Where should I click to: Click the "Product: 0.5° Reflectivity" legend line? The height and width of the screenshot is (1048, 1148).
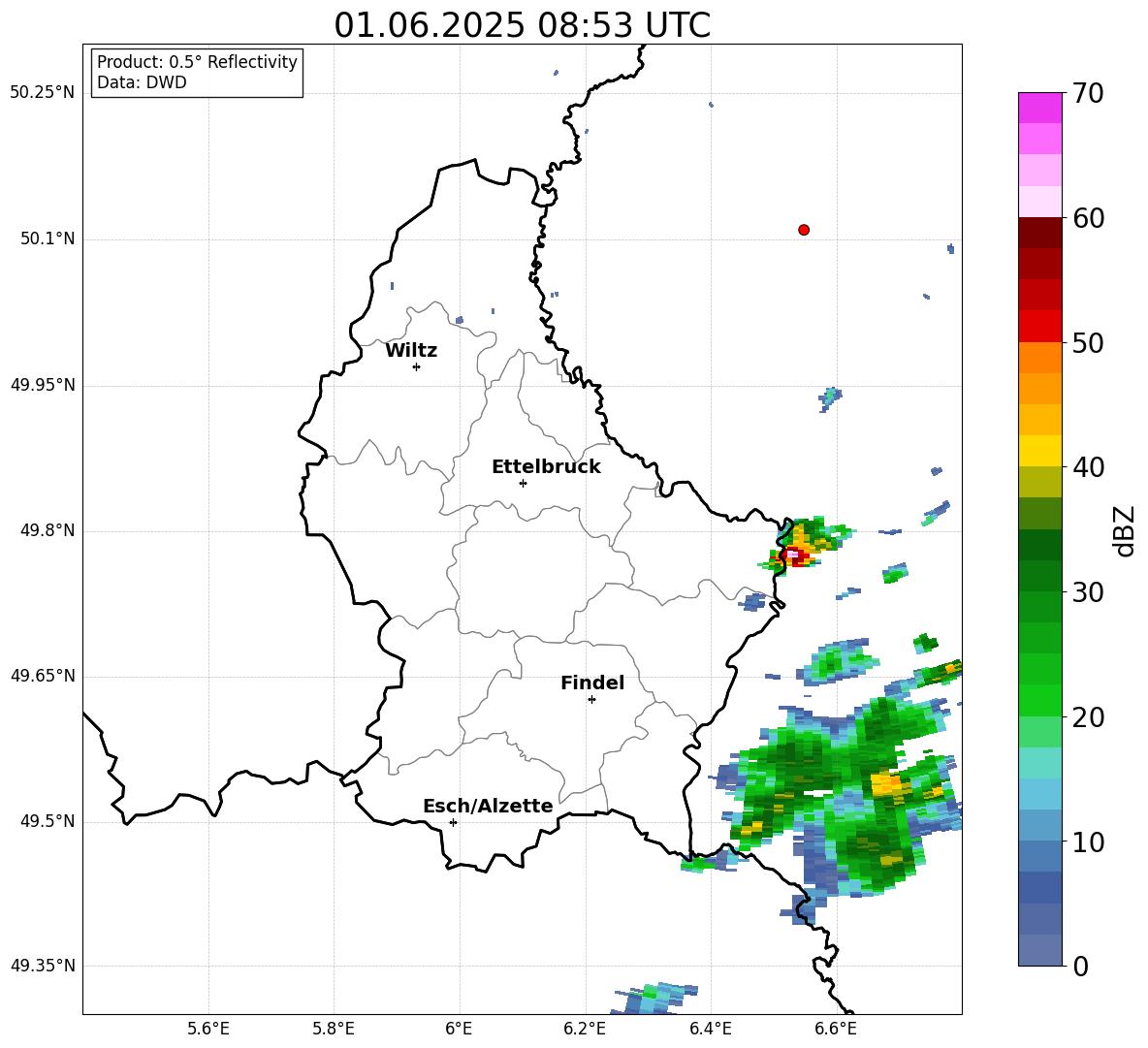point(197,61)
